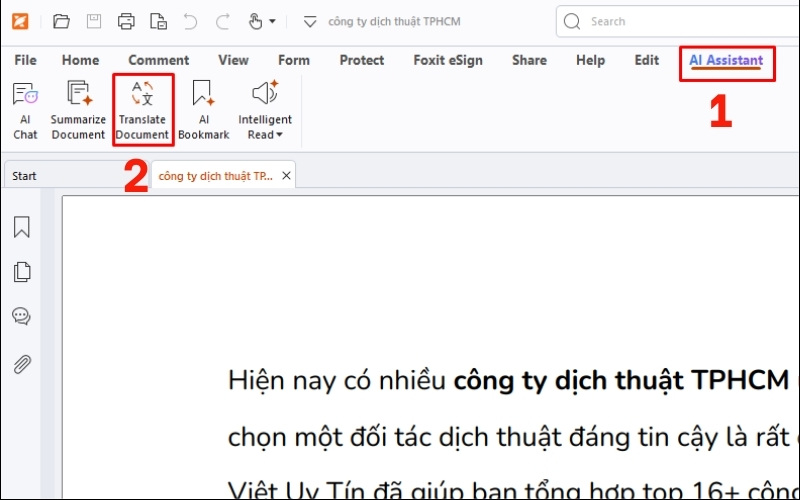Select the AI Assistant ribbon tab
Viewport: 800px width, 500px height.
pos(726,61)
